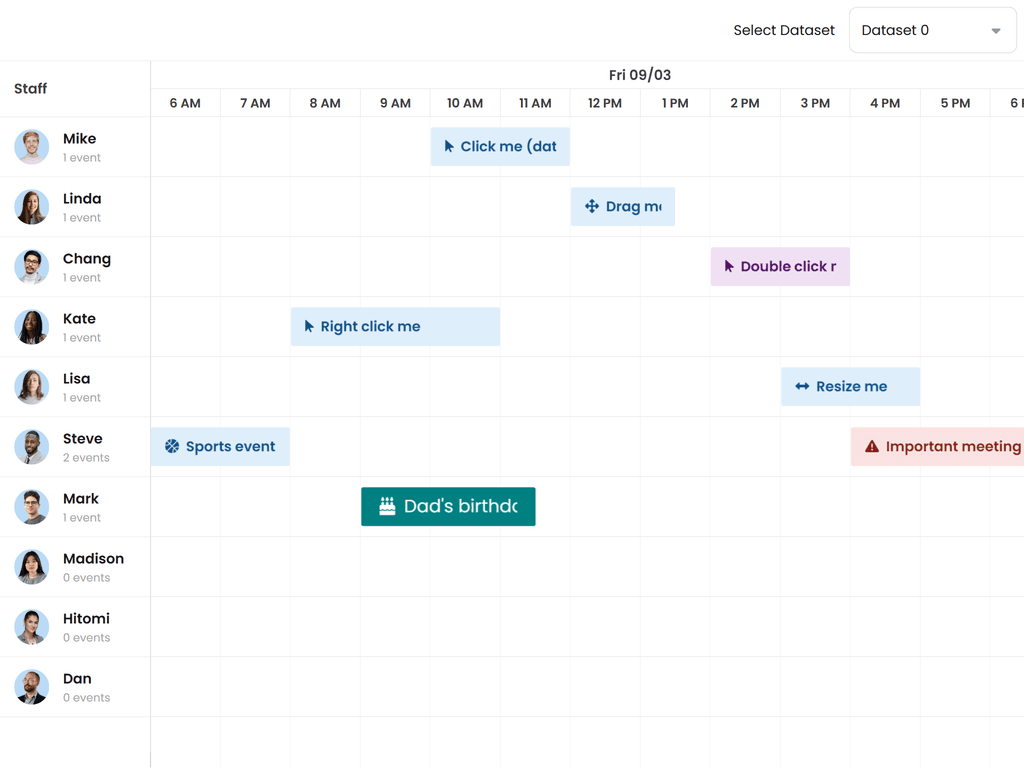1024x768 pixels.
Task: Click the basketball icon on Sports event
Action: tap(172, 446)
